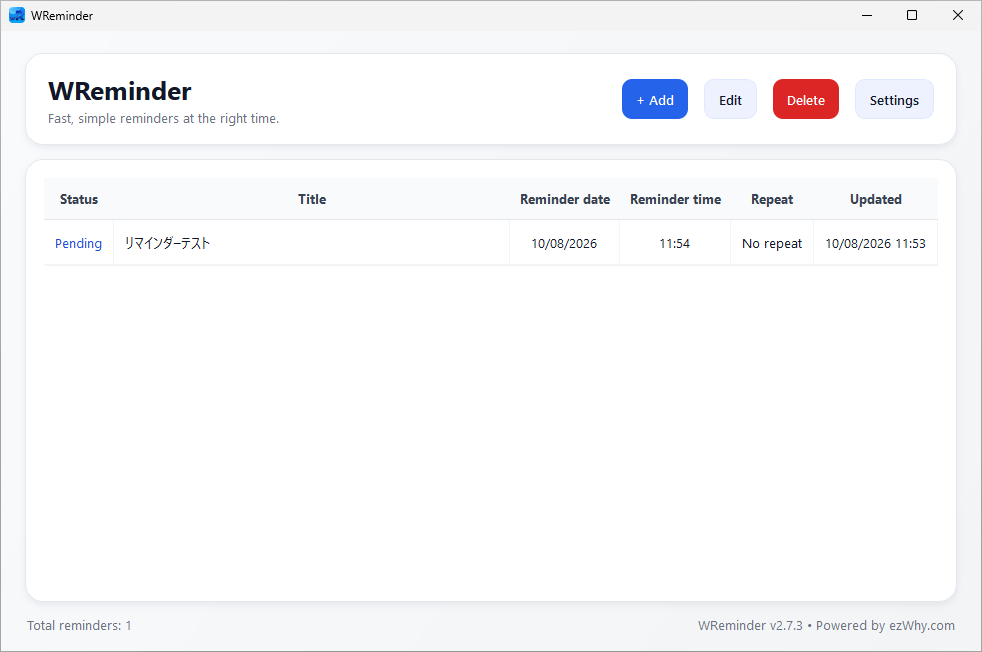Click the 10/08/2026 11:53 updated cell
Screen dimensions: 982x652
[x=876, y=243]
